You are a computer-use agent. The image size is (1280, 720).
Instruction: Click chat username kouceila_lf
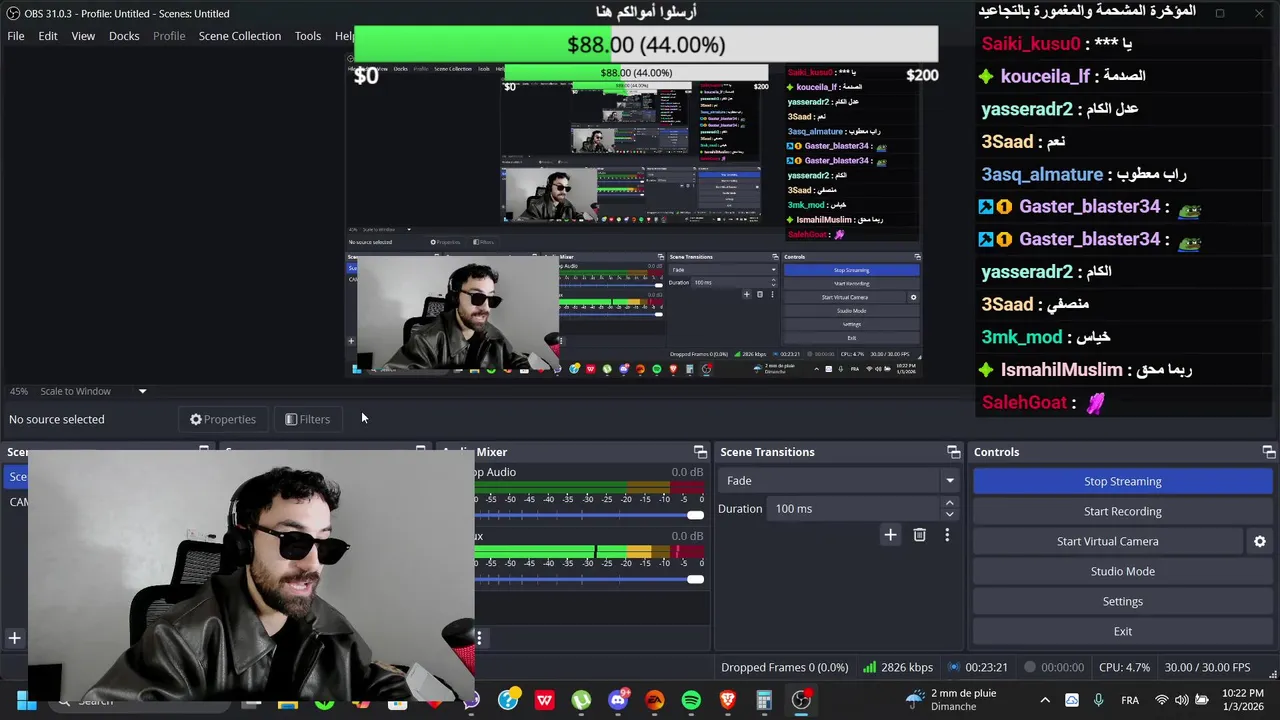coord(1045,76)
